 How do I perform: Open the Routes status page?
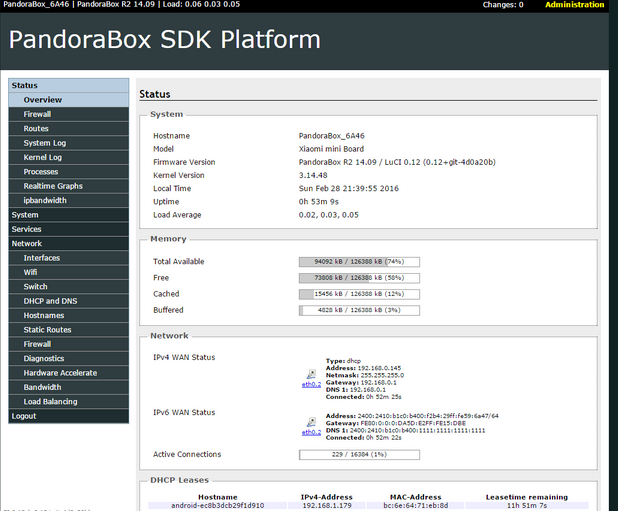pos(69,128)
